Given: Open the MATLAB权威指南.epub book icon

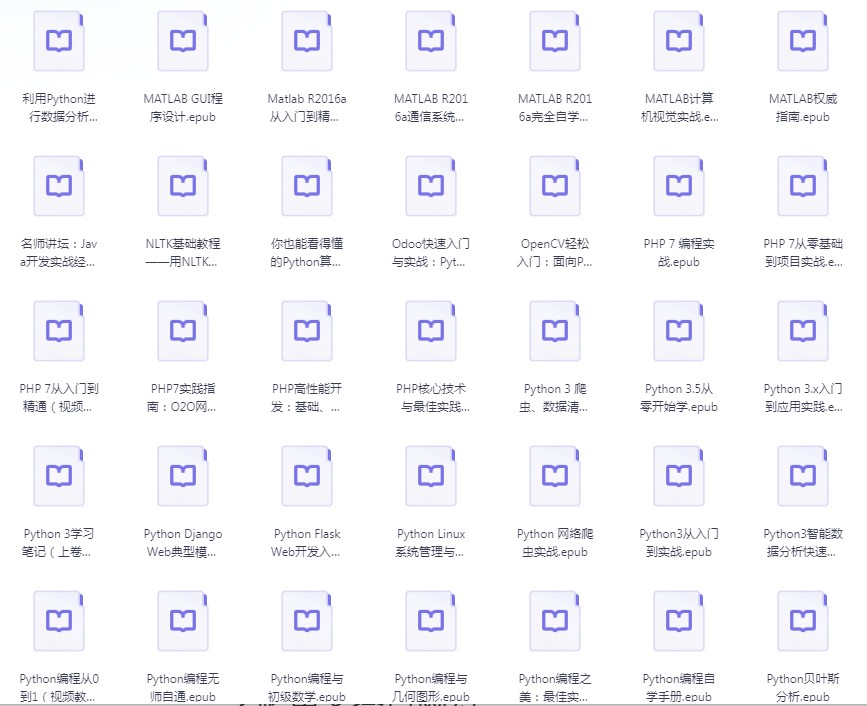Looking at the screenshot, I should pyautogui.click(x=803, y=41).
